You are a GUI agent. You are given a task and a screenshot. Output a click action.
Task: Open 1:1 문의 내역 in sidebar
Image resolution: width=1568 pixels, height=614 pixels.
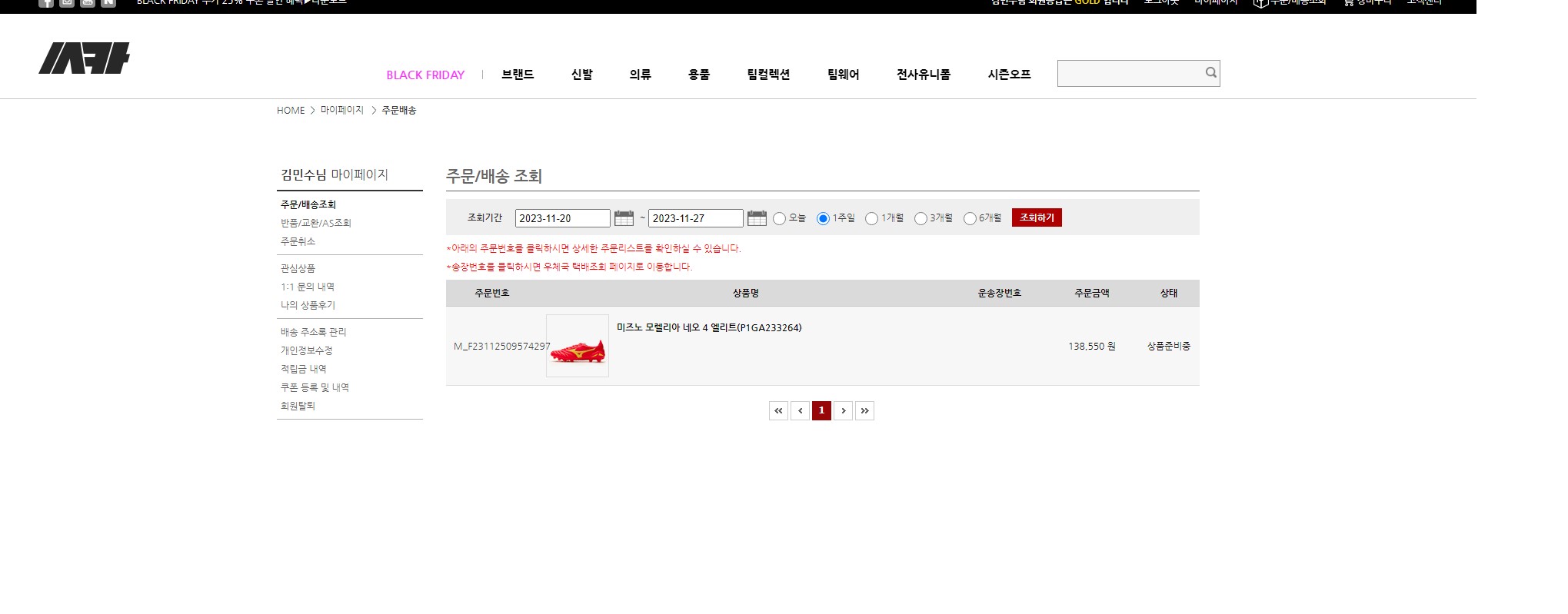[308, 287]
